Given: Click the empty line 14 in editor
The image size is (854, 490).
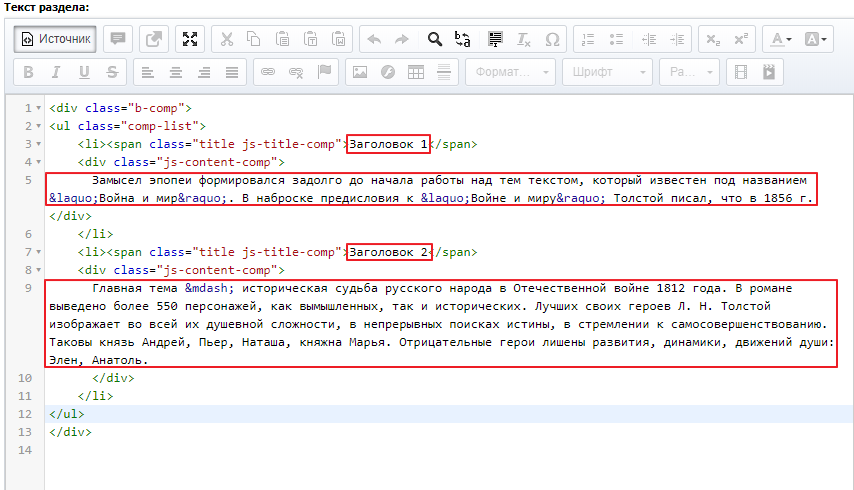Looking at the screenshot, I should (400, 451).
